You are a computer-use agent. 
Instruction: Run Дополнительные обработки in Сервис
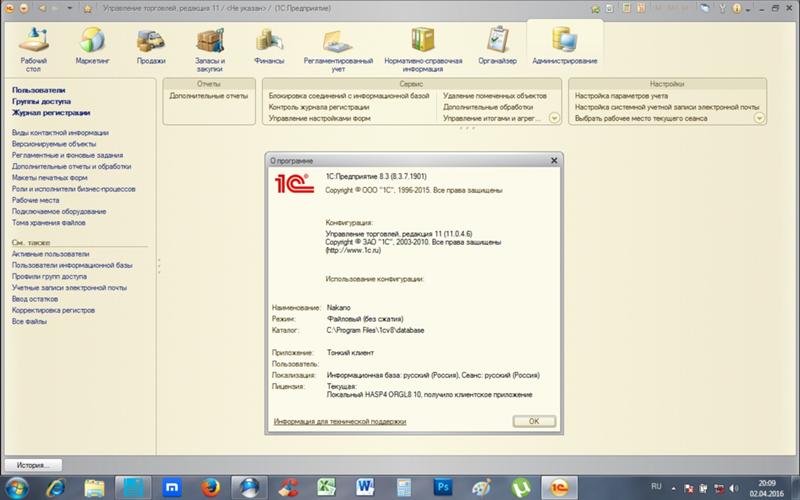tap(488, 107)
